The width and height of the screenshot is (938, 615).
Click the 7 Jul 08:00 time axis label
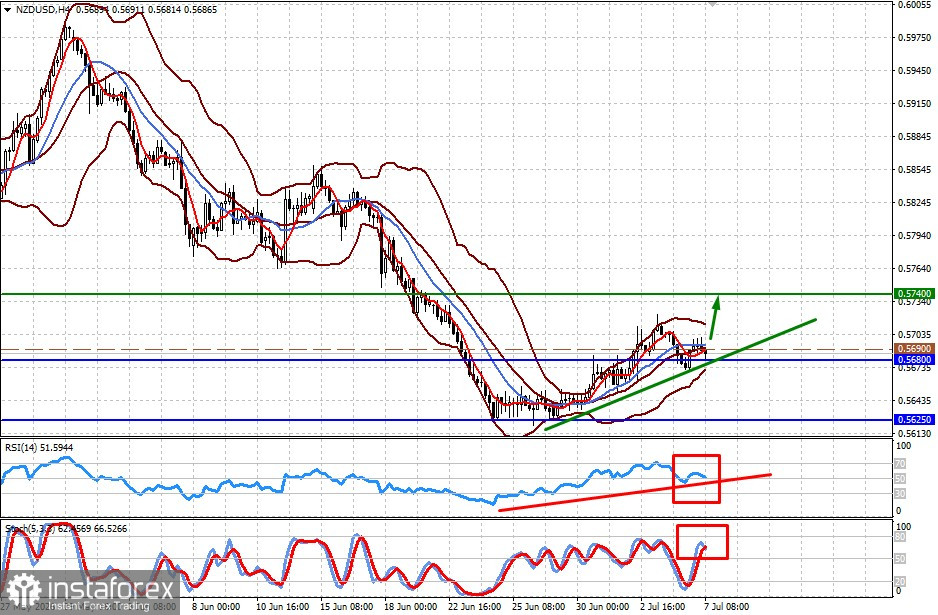pyautogui.click(x=726, y=607)
